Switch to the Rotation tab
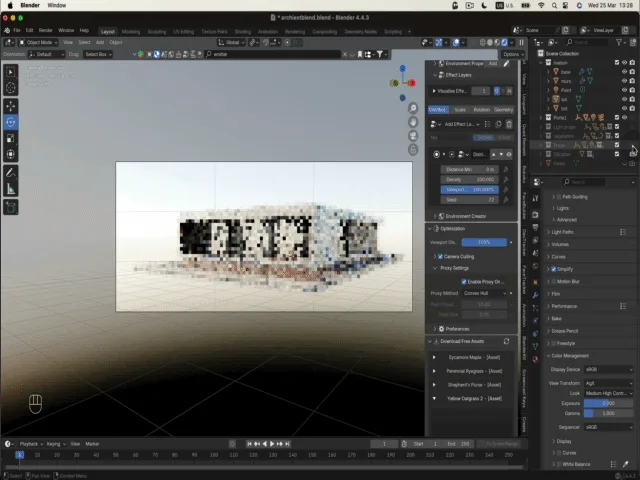 click(x=481, y=109)
